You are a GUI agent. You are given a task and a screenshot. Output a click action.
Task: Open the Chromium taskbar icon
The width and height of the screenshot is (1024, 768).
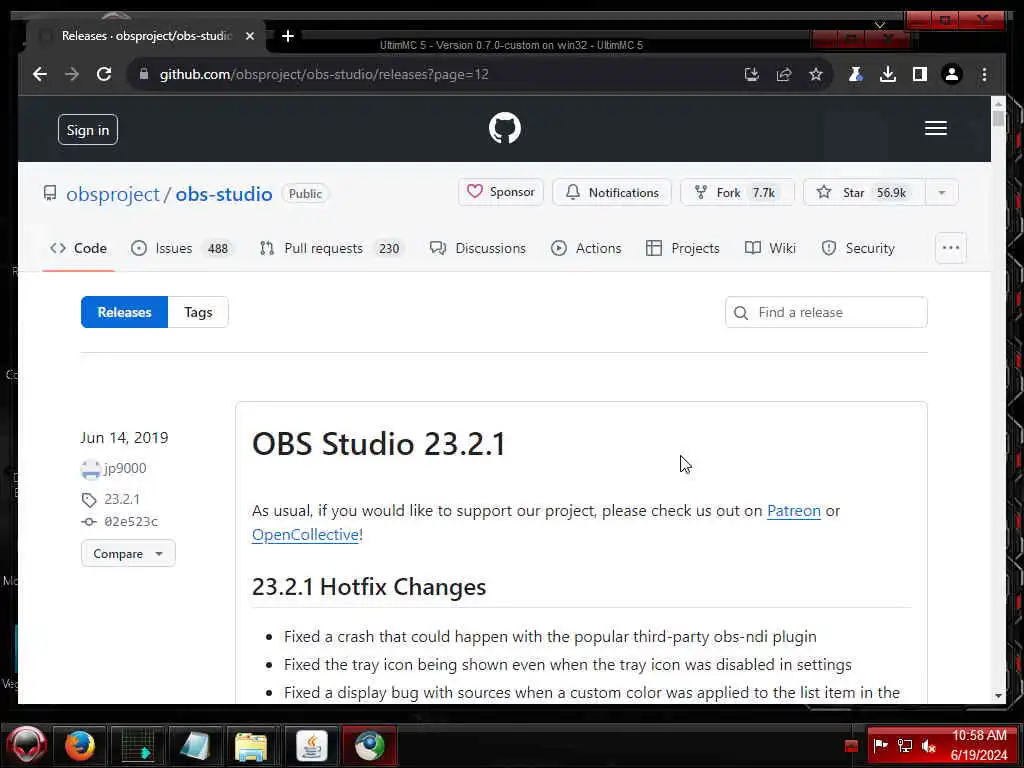point(370,745)
